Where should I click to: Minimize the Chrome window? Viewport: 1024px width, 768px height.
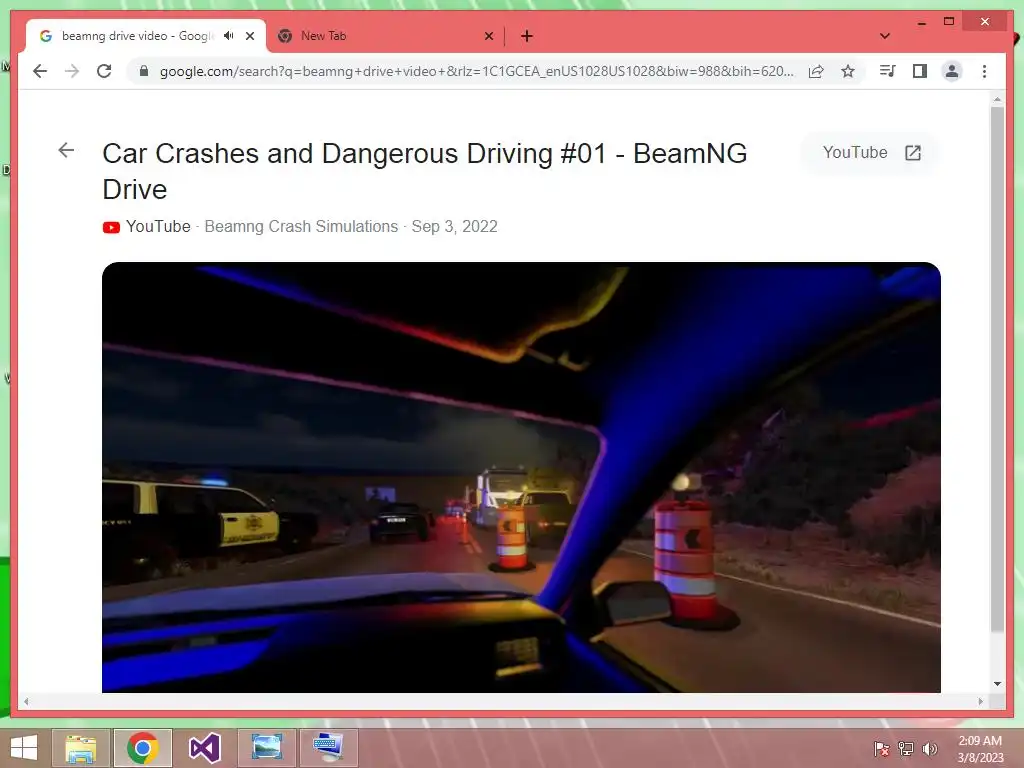click(921, 22)
